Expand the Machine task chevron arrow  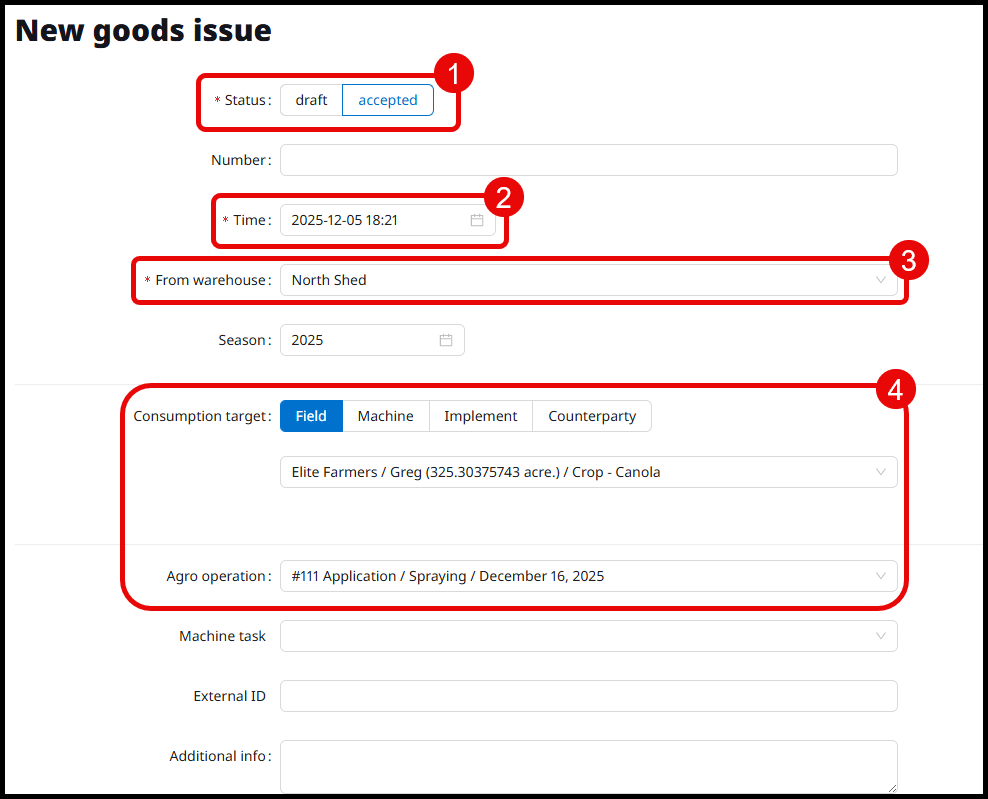point(880,636)
